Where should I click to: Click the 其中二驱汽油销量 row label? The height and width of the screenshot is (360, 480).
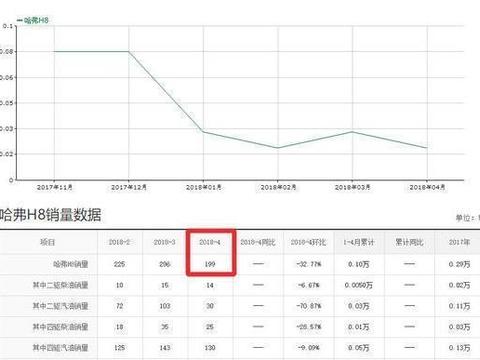tap(60, 306)
